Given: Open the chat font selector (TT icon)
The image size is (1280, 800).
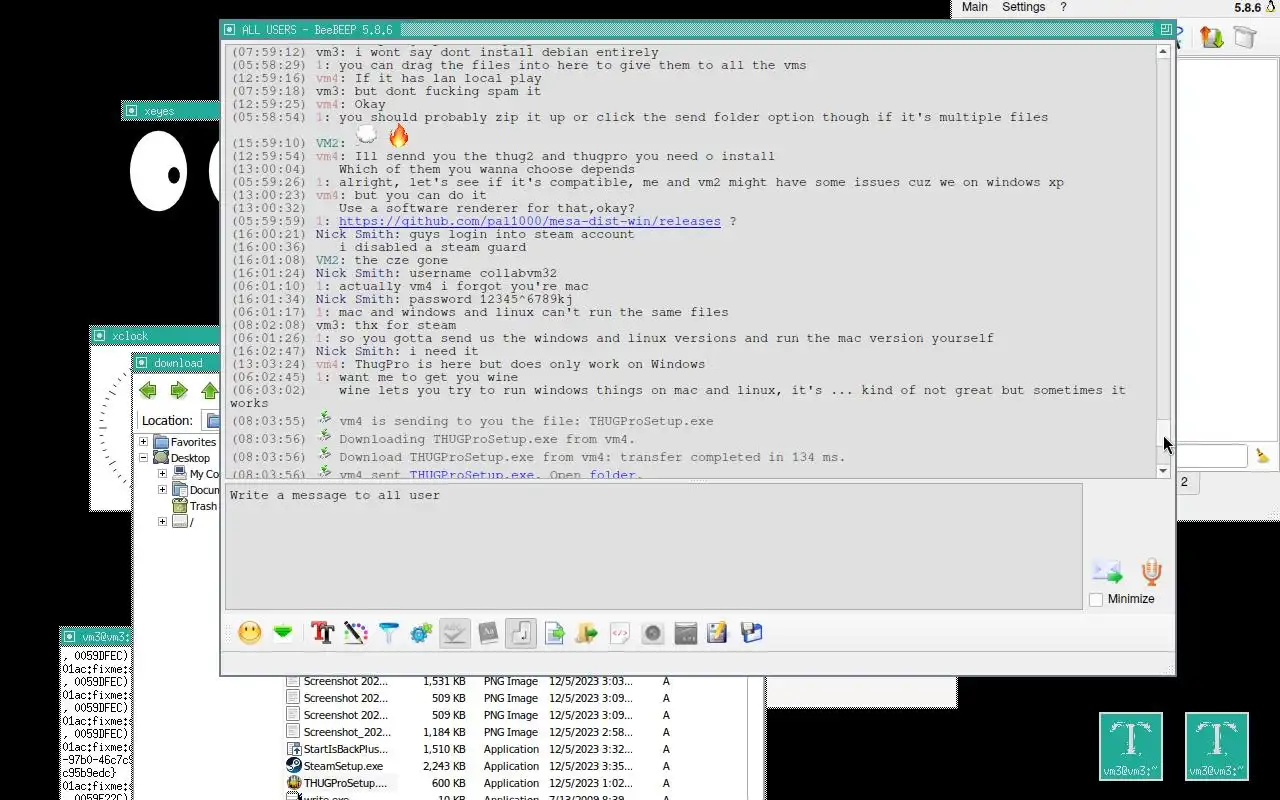Looking at the screenshot, I should (322, 632).
